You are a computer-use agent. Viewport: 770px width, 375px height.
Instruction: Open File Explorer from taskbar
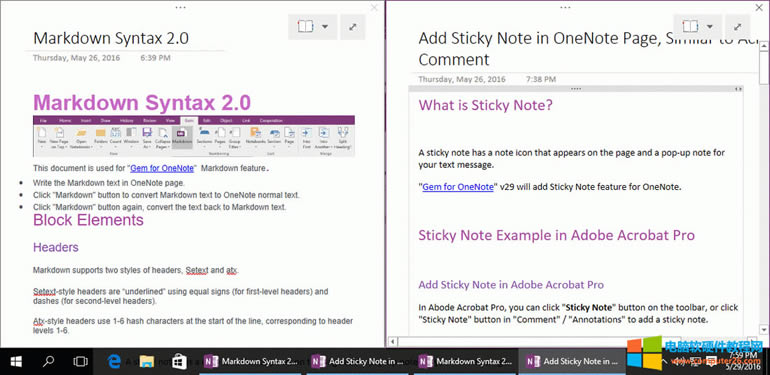(146, 361)
